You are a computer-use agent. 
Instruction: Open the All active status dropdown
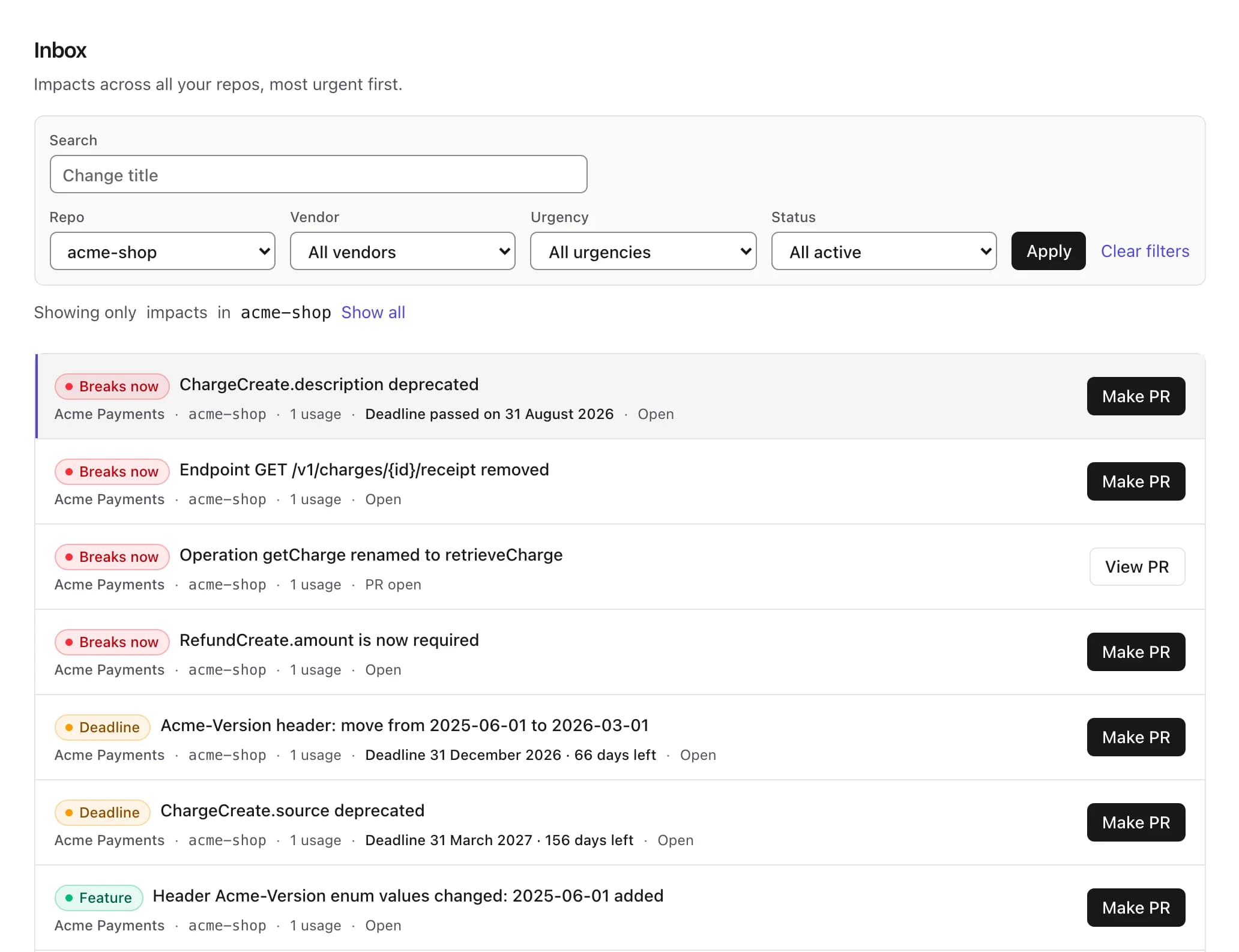(884, 252)
